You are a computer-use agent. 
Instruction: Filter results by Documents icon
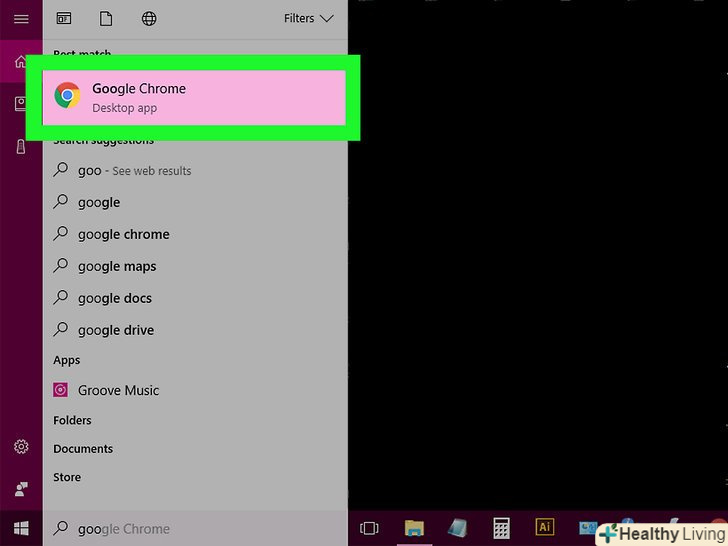106,19
